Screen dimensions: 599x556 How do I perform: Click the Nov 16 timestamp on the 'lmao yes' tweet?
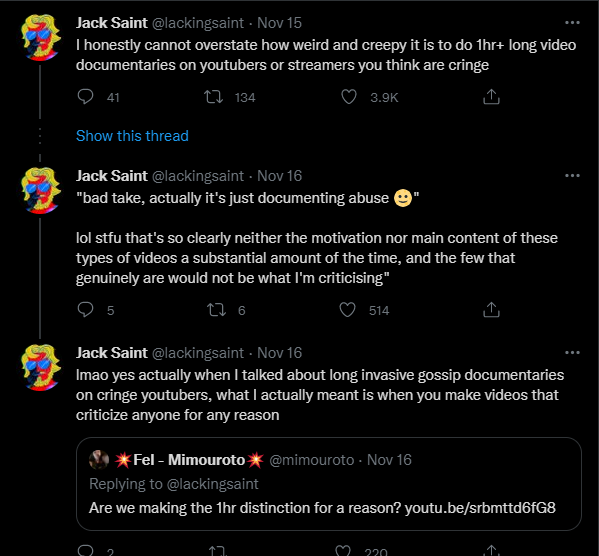coord(279,353)
